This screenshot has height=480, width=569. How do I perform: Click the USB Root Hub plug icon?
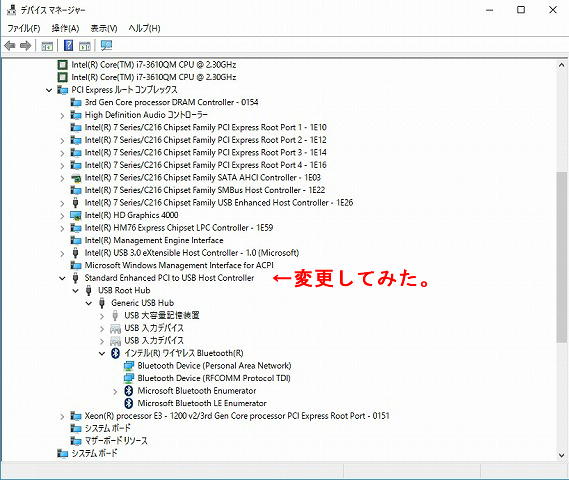coord(89,290)
